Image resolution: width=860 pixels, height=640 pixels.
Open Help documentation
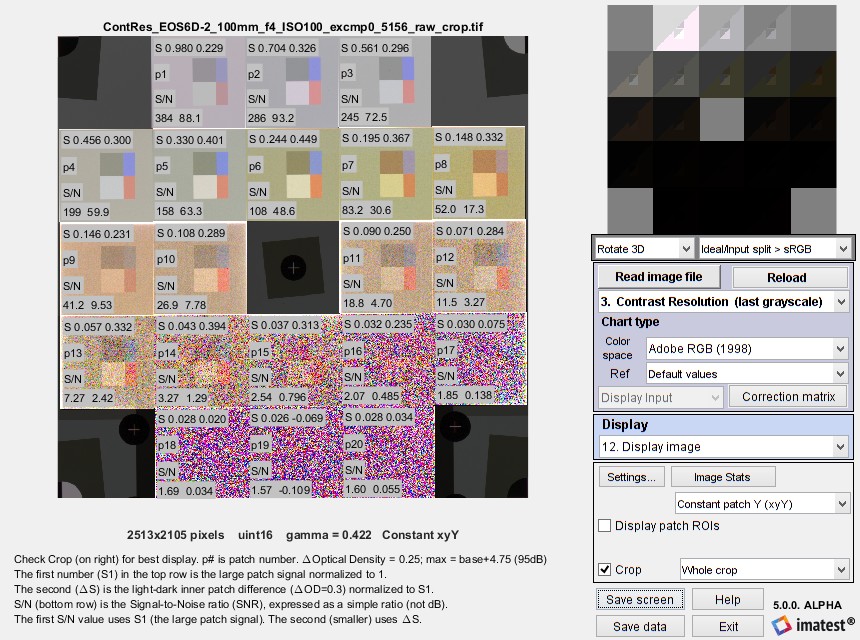point(728,598)
